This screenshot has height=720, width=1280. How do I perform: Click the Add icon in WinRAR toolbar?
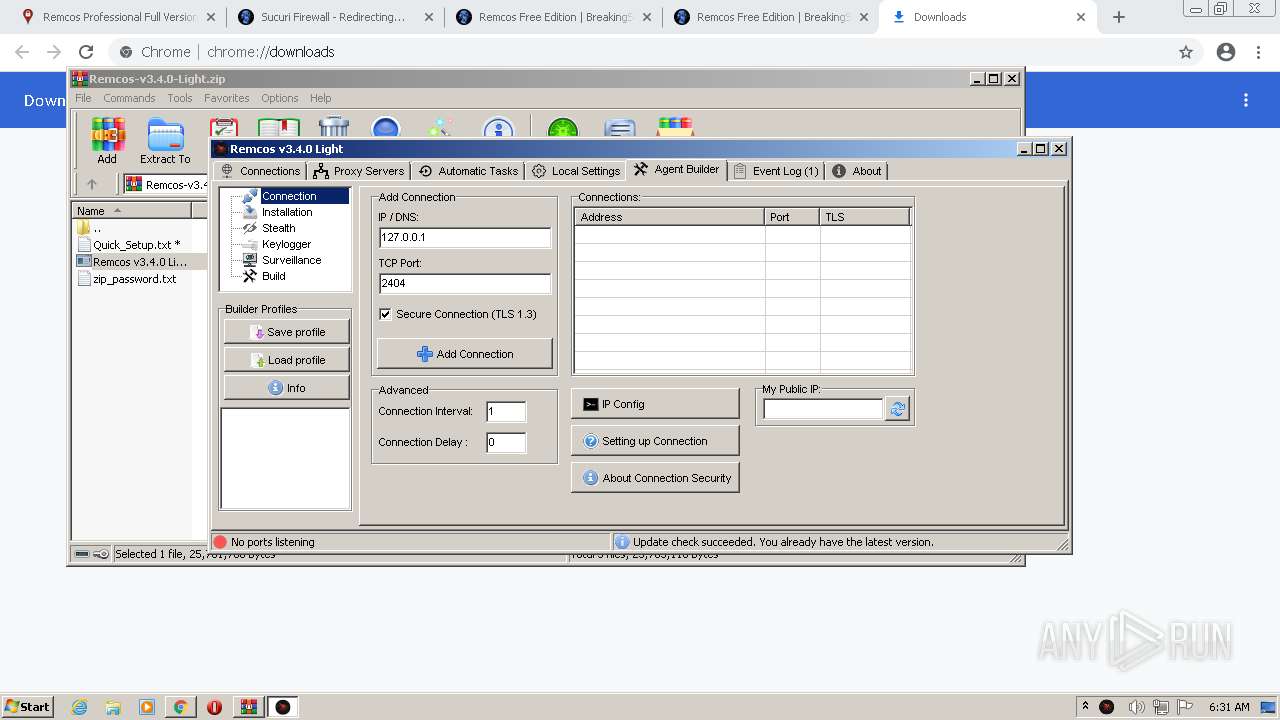click(x=107, y=140)
